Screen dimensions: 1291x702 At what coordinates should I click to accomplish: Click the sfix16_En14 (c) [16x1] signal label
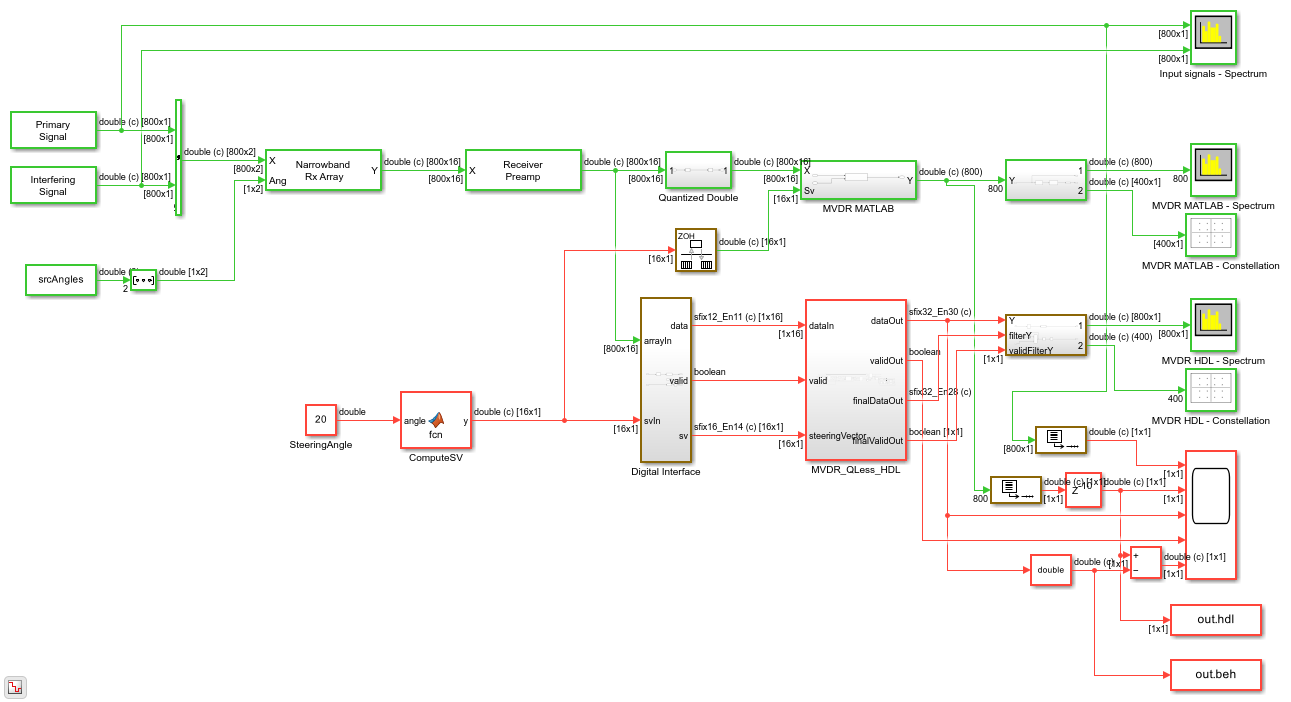point(738,427)
